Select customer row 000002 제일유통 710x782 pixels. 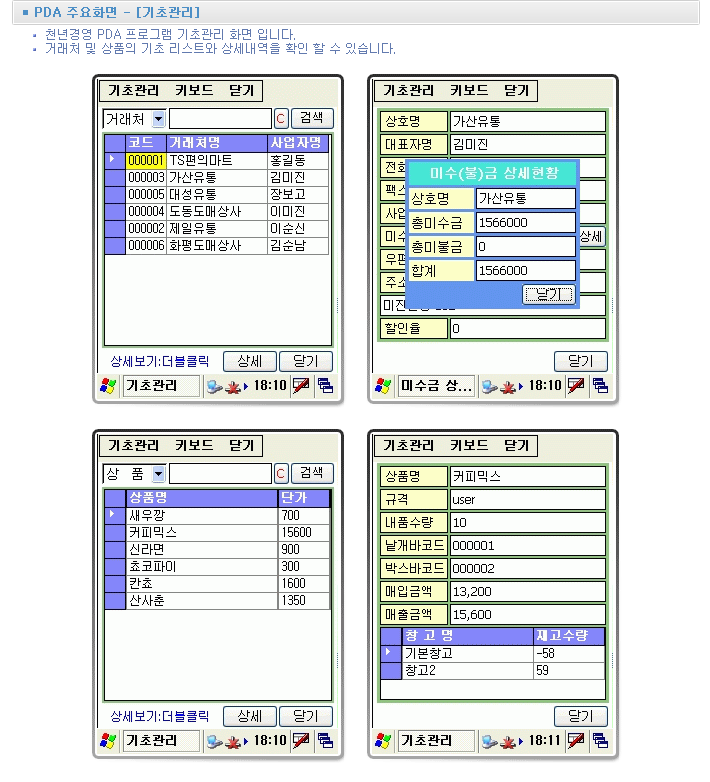point(217,228)
